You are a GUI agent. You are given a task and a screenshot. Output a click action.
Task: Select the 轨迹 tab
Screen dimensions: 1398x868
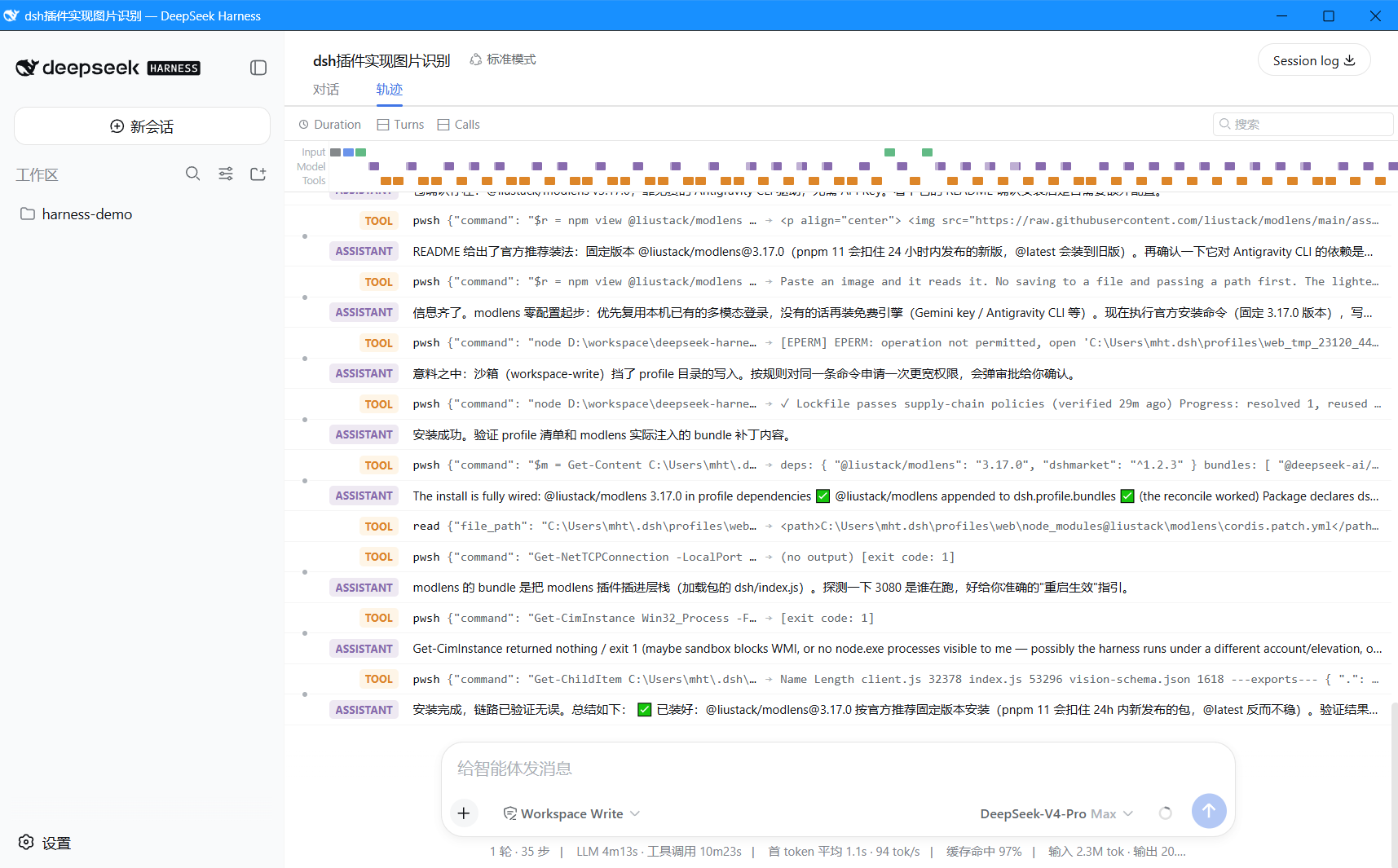pyautogui.click(x=390, y=90)
